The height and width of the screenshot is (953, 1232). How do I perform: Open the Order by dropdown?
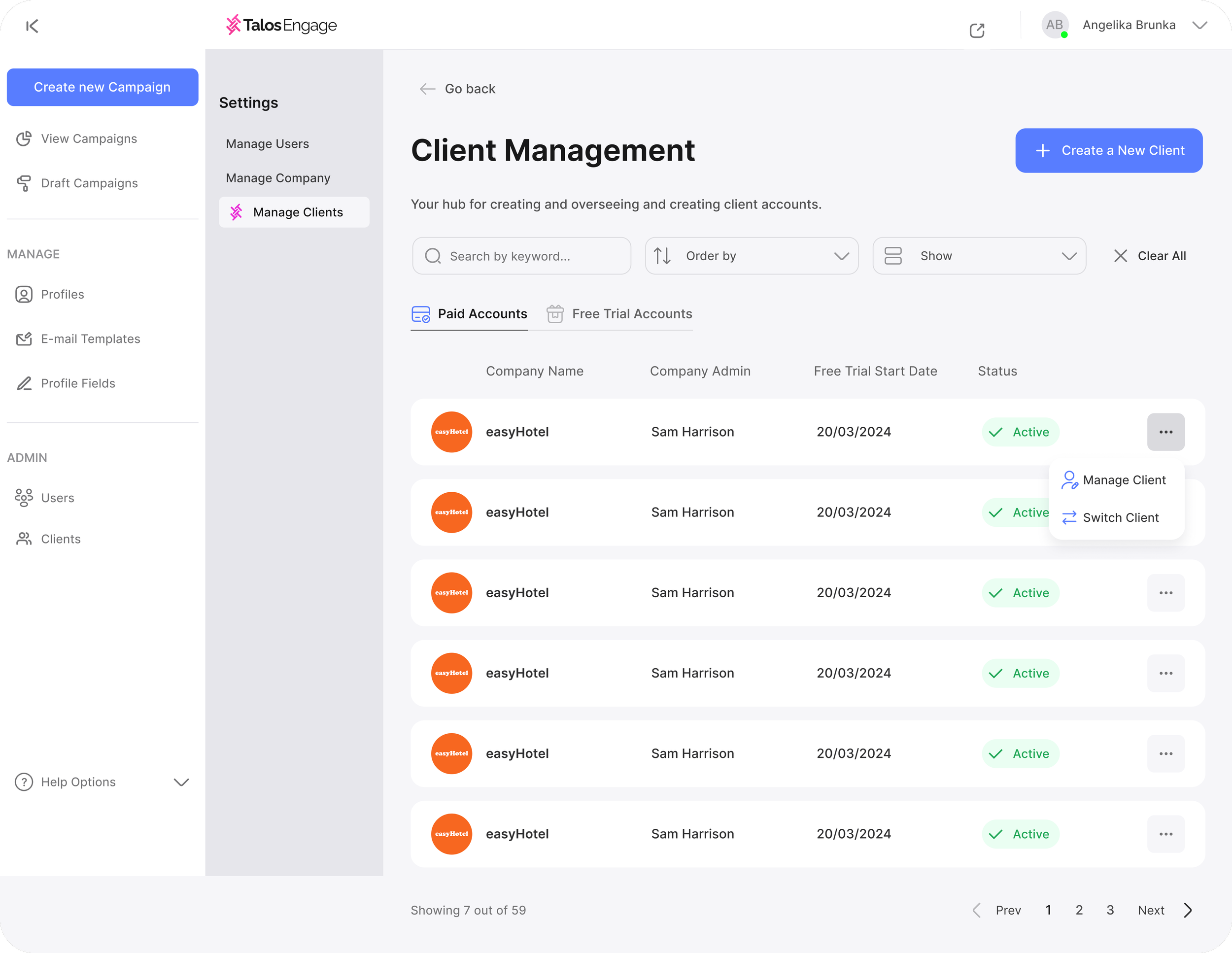point(752,256)
